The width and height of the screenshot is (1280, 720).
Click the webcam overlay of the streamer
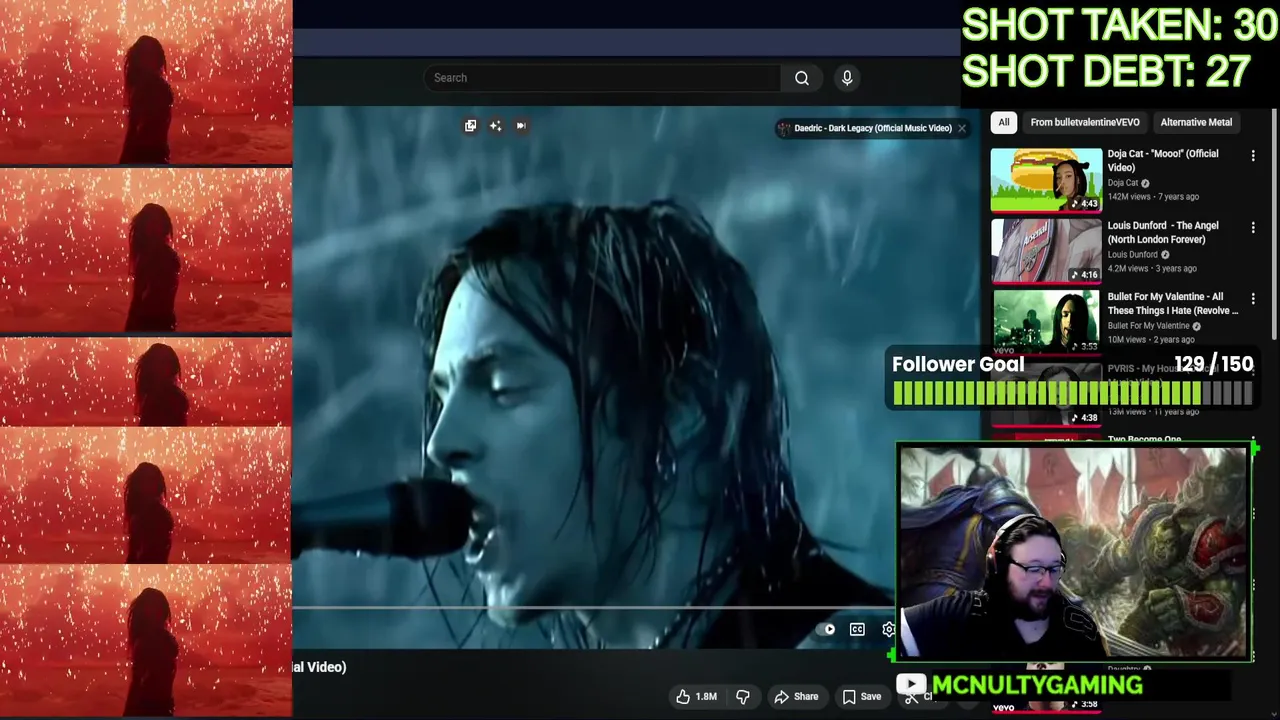pyautogui.click(x=1074, y=552)
